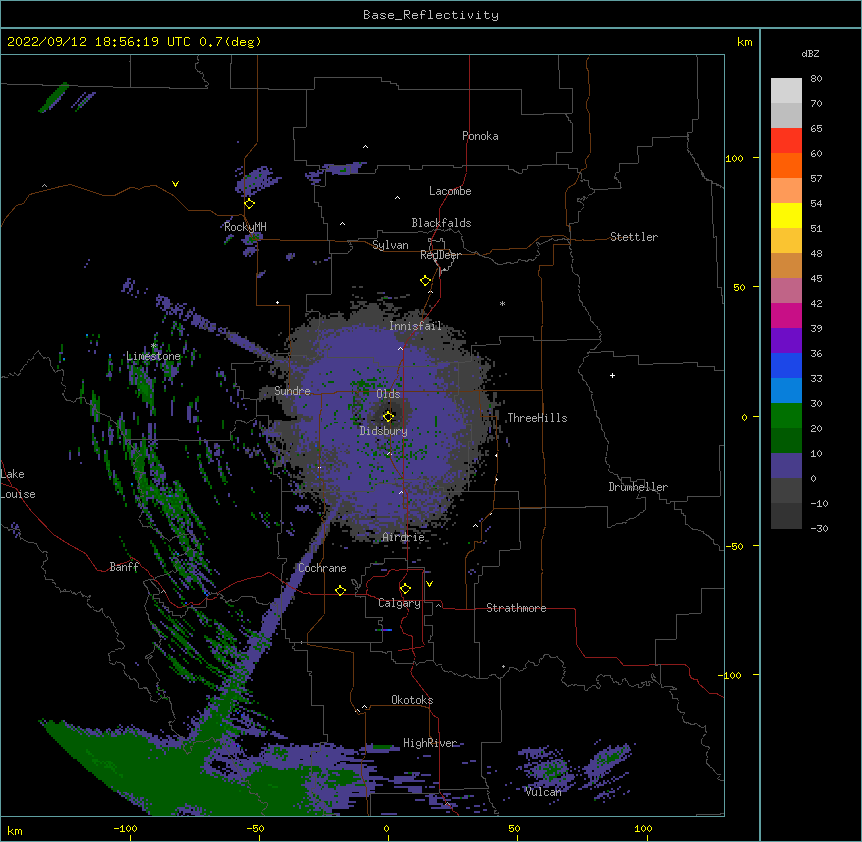Select the yellow V marker east of Calgary diamond
Image resolution: width=862 pixels, height=842 pixels.
(429, 584)
